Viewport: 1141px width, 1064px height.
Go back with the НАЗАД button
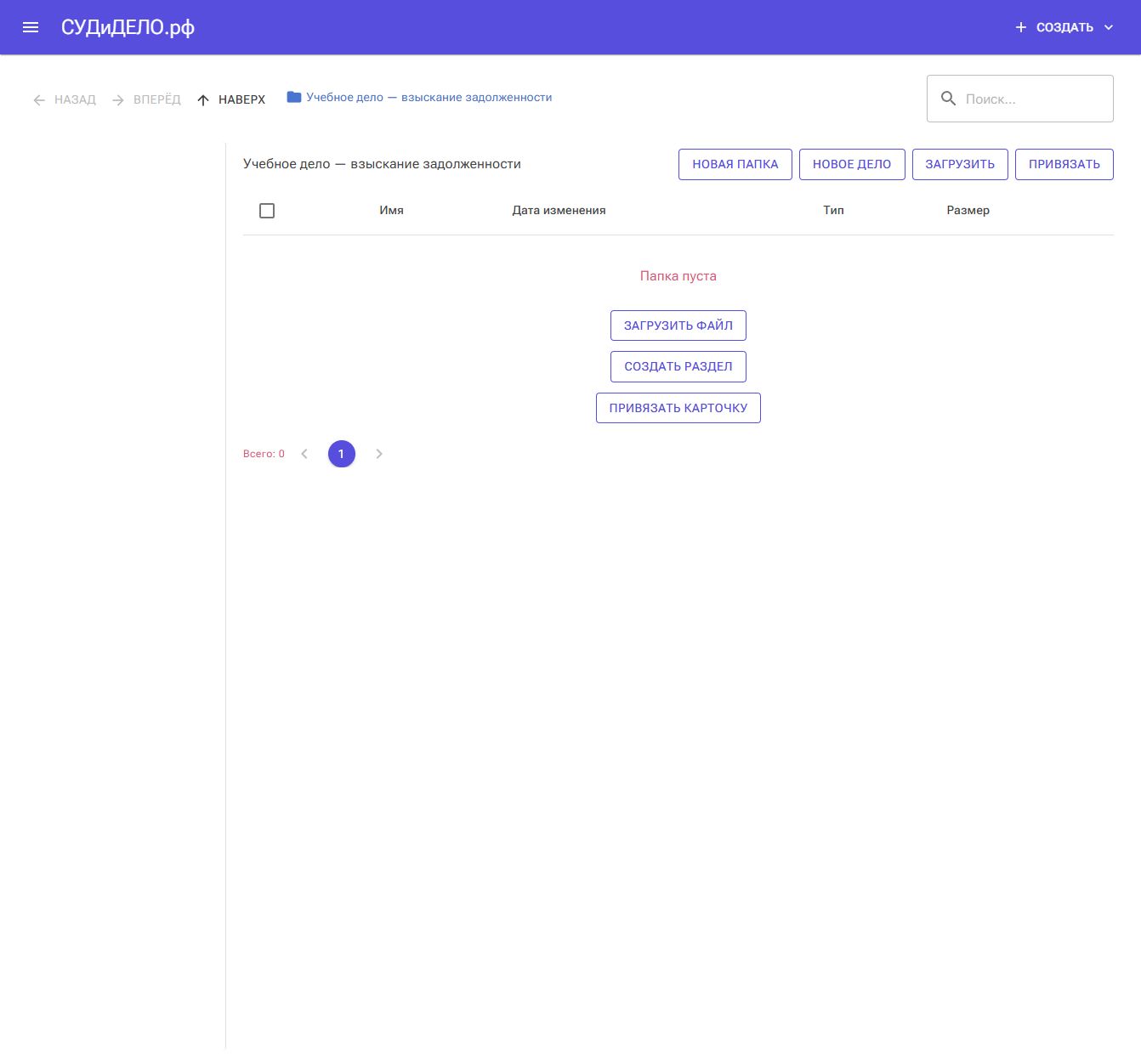[65, 99]
